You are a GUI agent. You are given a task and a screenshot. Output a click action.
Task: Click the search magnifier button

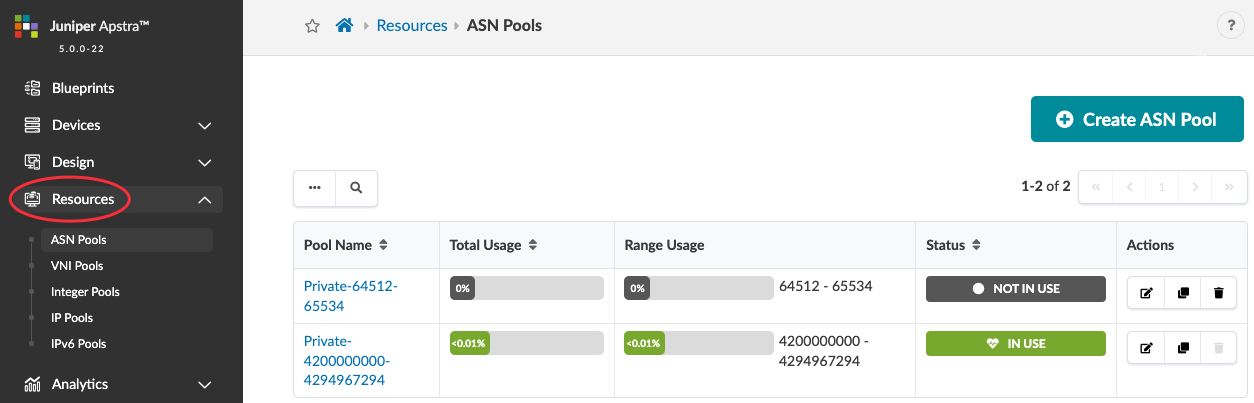pyautogui.click(x=356, y=187)
